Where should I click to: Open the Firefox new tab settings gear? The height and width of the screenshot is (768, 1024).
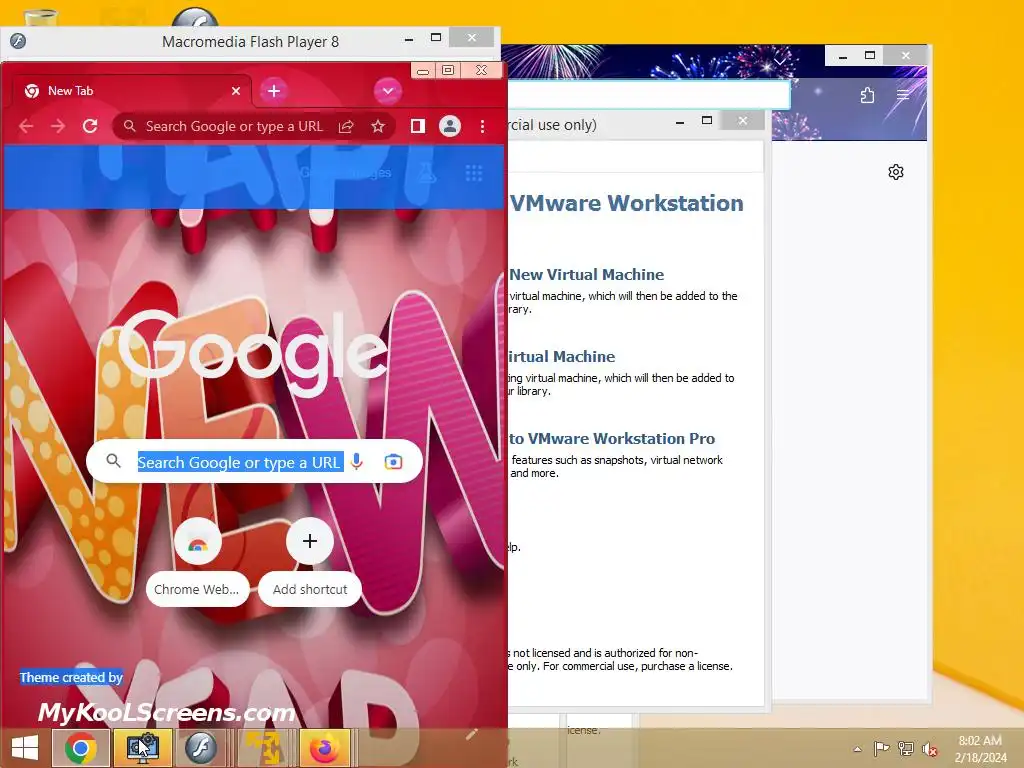click(896, 172)
